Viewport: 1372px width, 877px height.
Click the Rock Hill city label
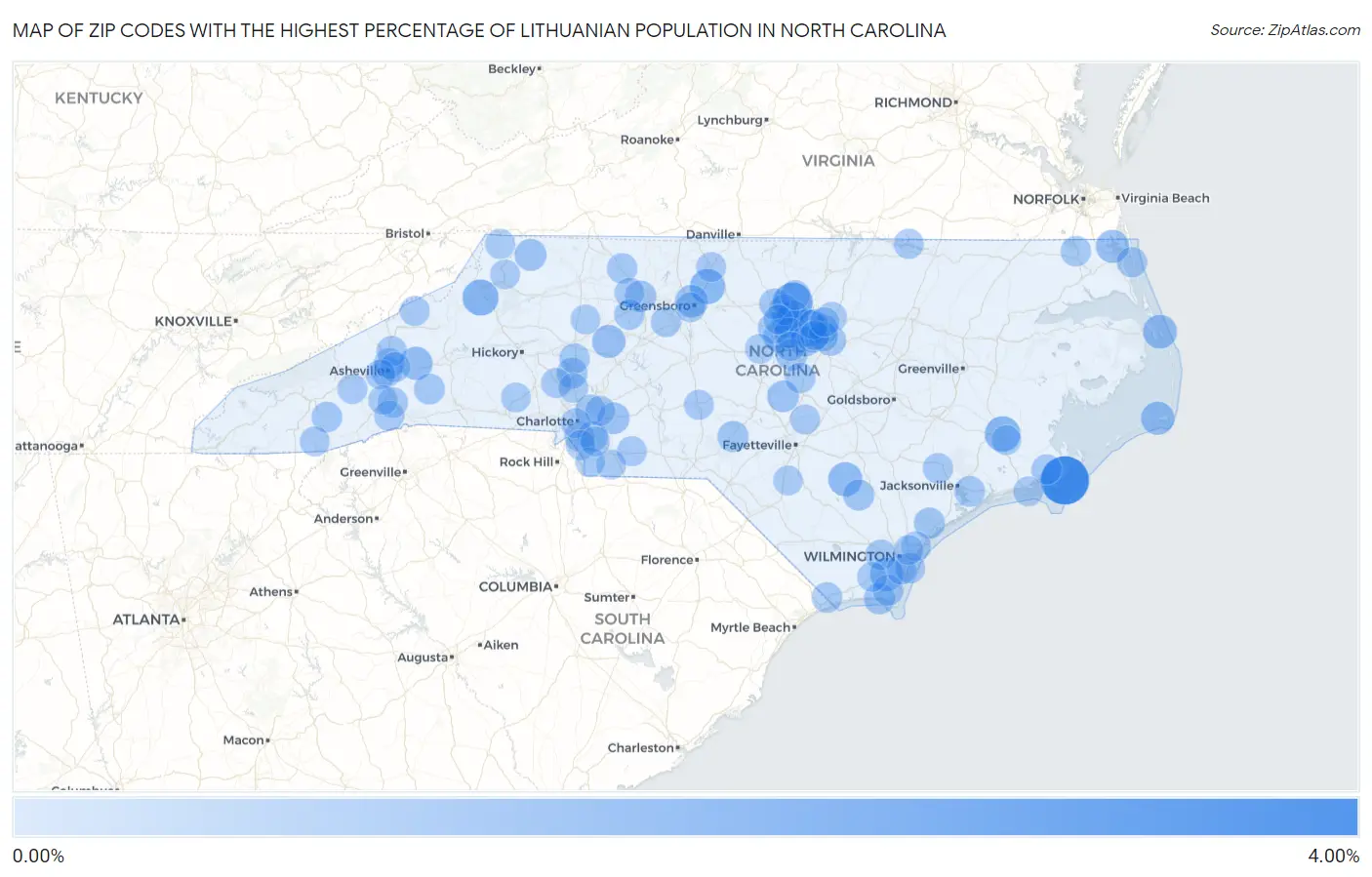click(527, 462)
